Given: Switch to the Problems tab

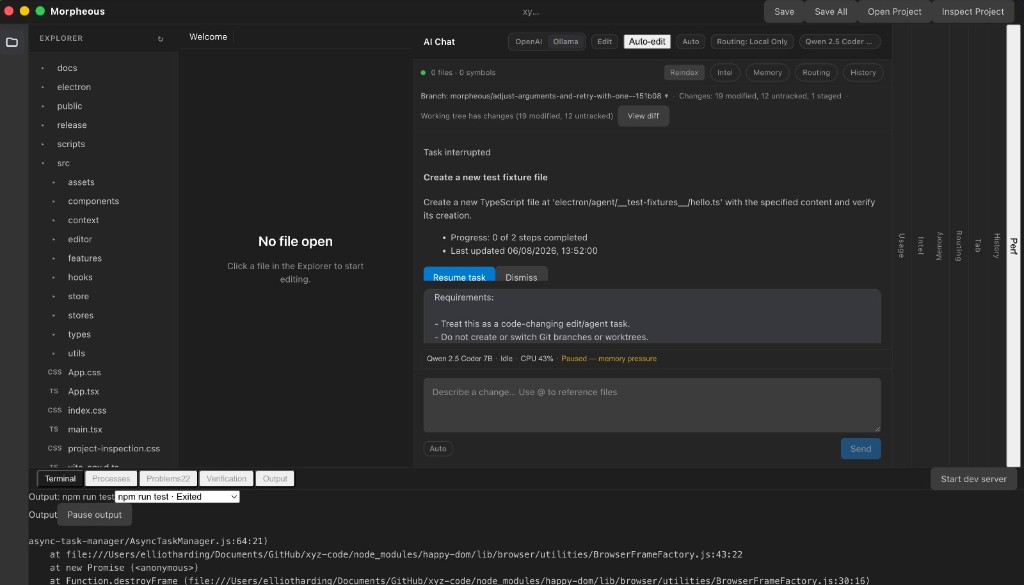Looking at the screenshot, I should [x=168, y=479].
